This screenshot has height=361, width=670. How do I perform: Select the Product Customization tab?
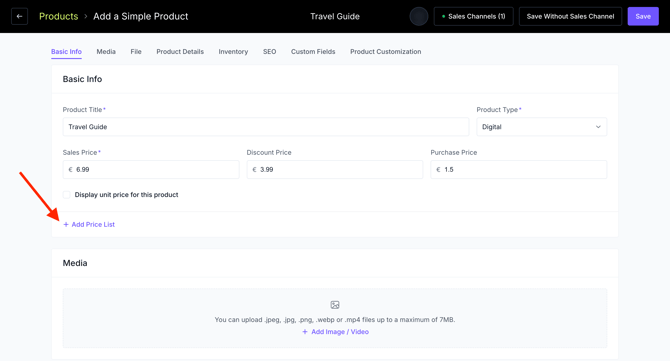tap(385, 51)
